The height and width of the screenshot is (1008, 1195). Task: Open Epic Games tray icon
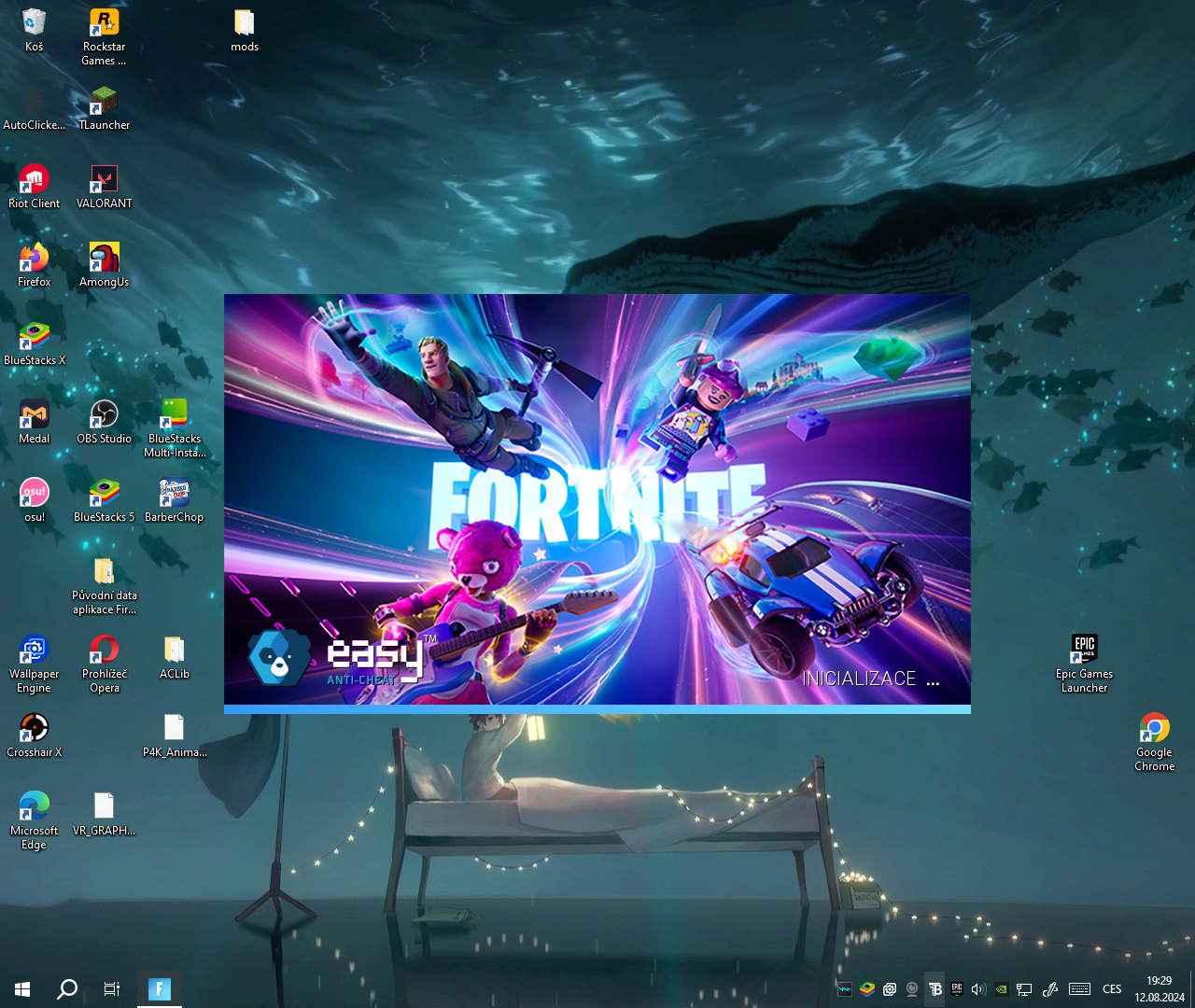tap(957, 989)
